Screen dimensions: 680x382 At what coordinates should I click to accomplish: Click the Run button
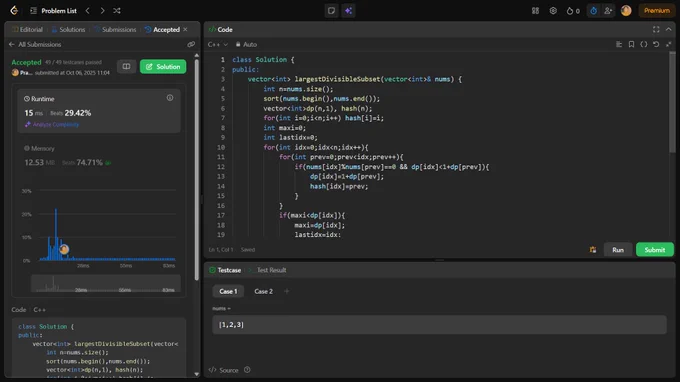618,250
